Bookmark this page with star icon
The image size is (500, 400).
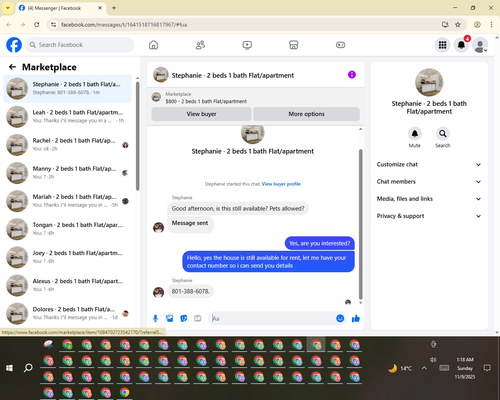click(458, 24)
